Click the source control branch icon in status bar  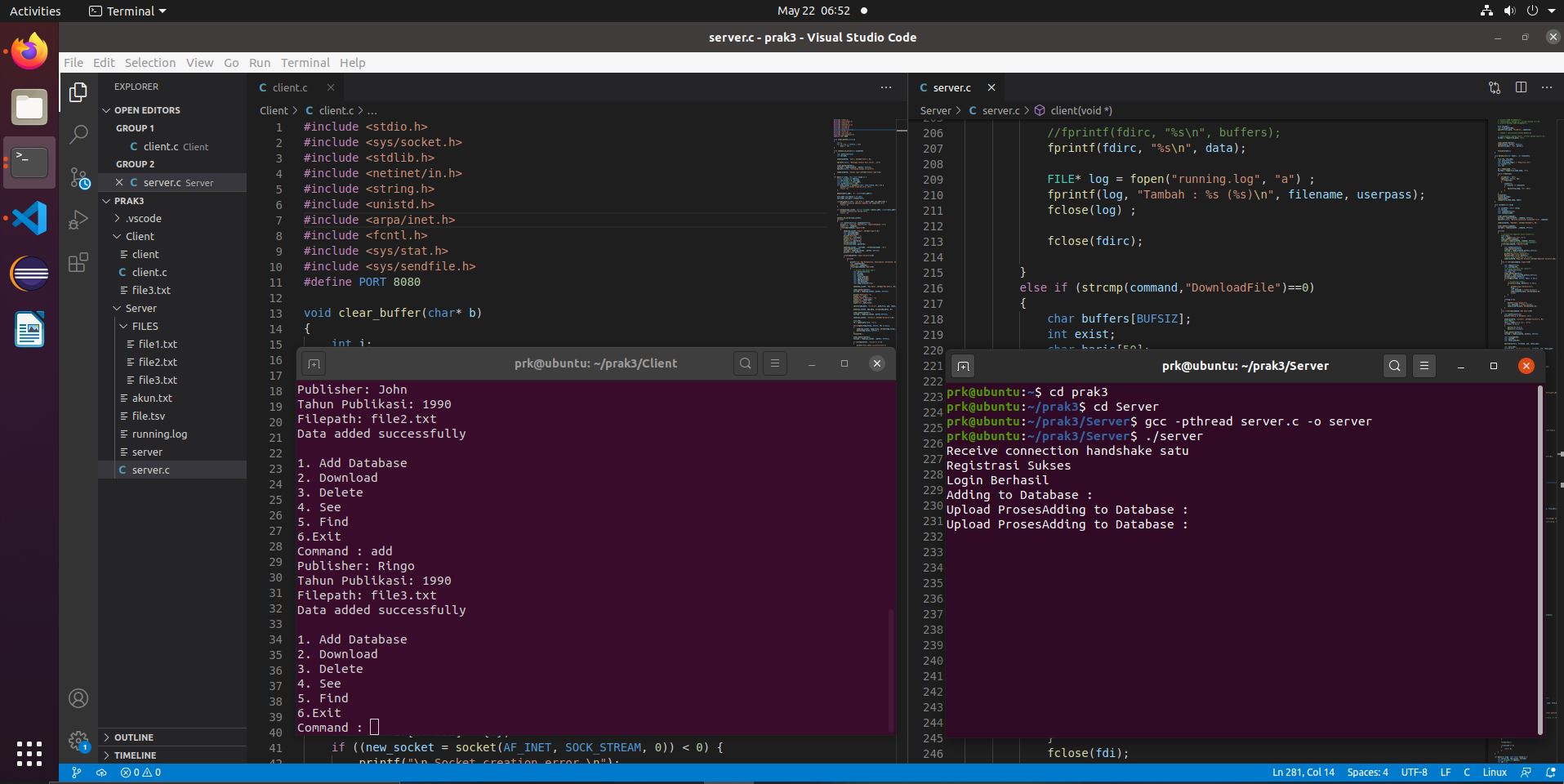coord(77,772)
